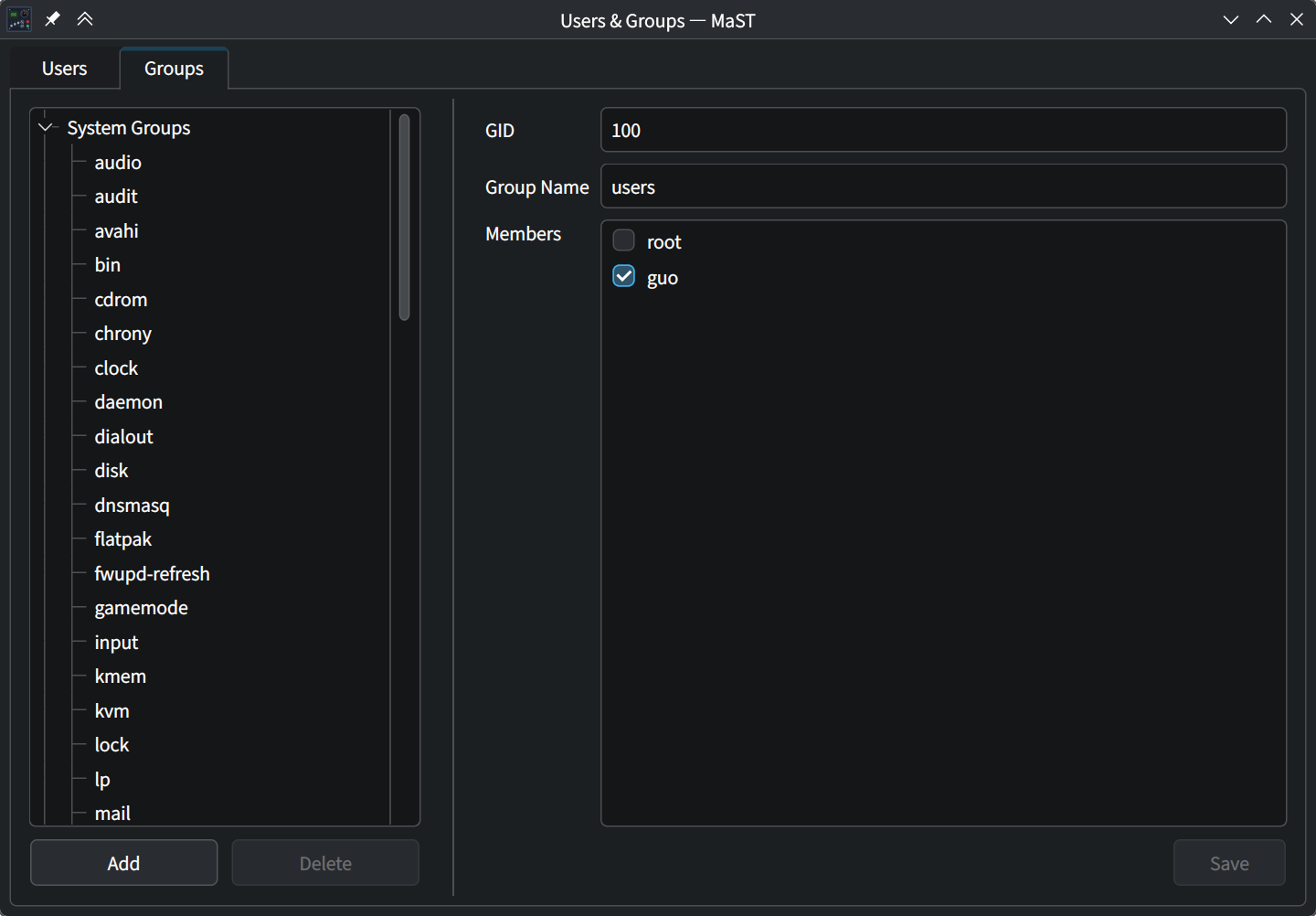The width and height of the screenshot is (1316, 916).
Task: Click the group list vertical scrollbar
Action: click(404, 217)
